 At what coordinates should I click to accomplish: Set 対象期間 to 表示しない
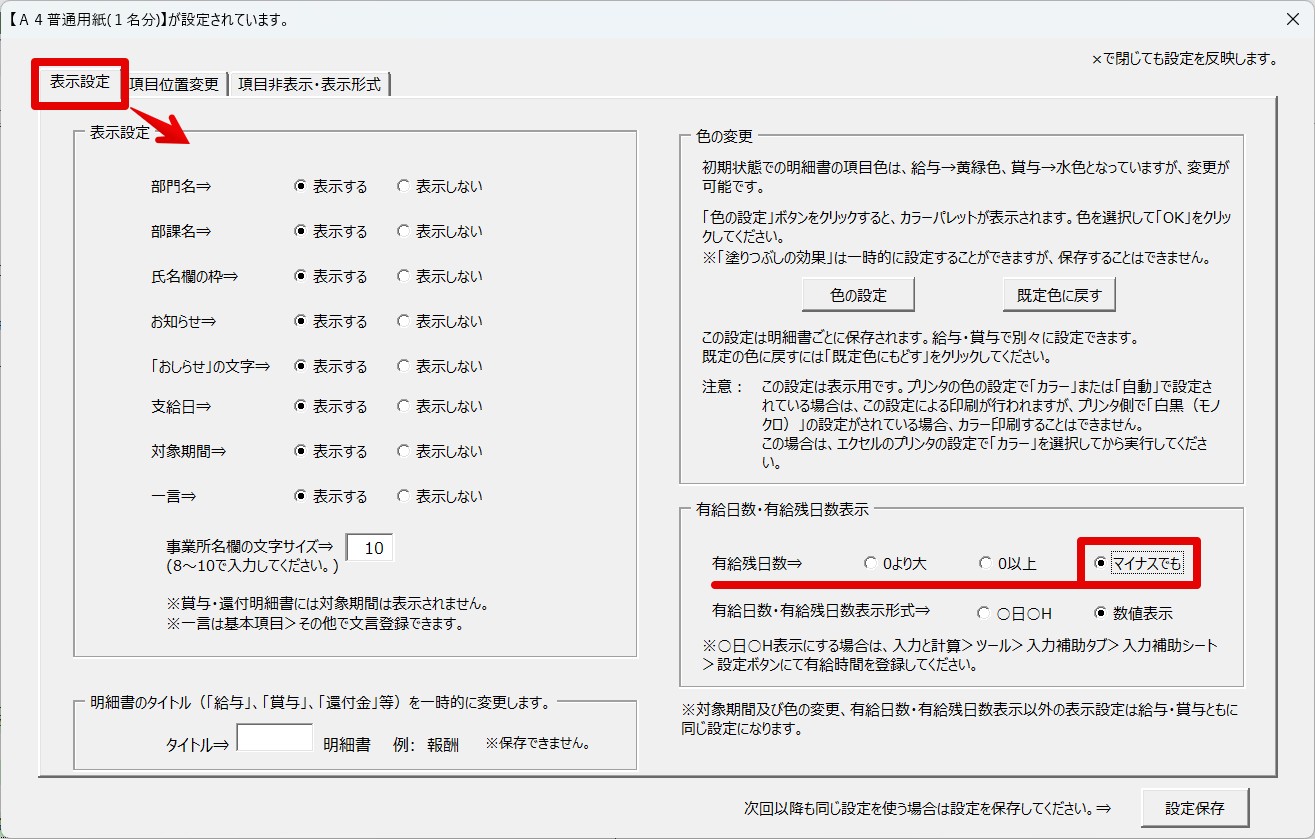[x=404, y=451]
